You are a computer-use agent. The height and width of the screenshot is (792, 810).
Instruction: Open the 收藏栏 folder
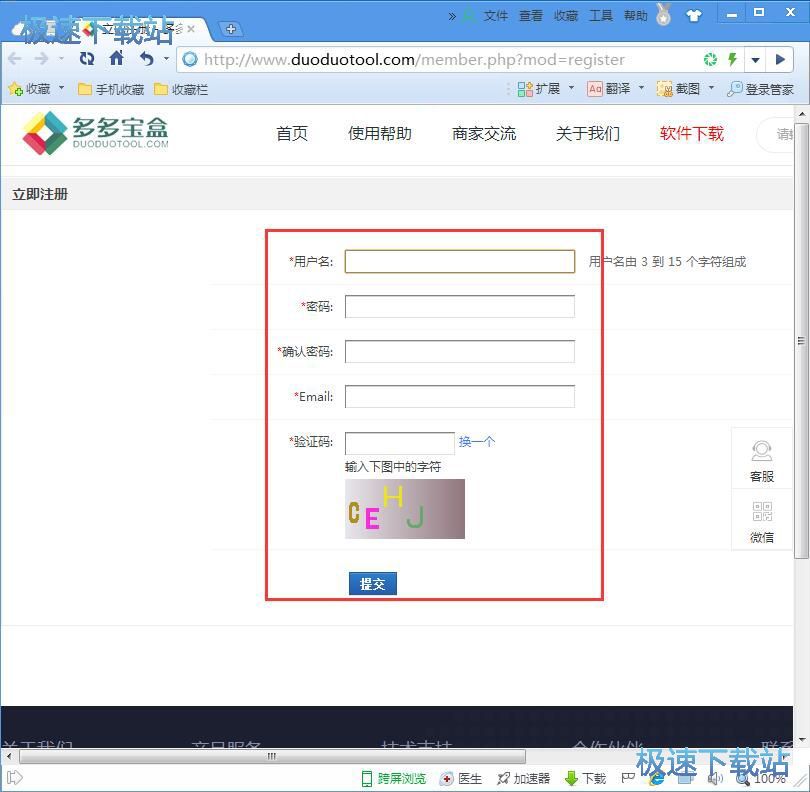click(181, 89)
